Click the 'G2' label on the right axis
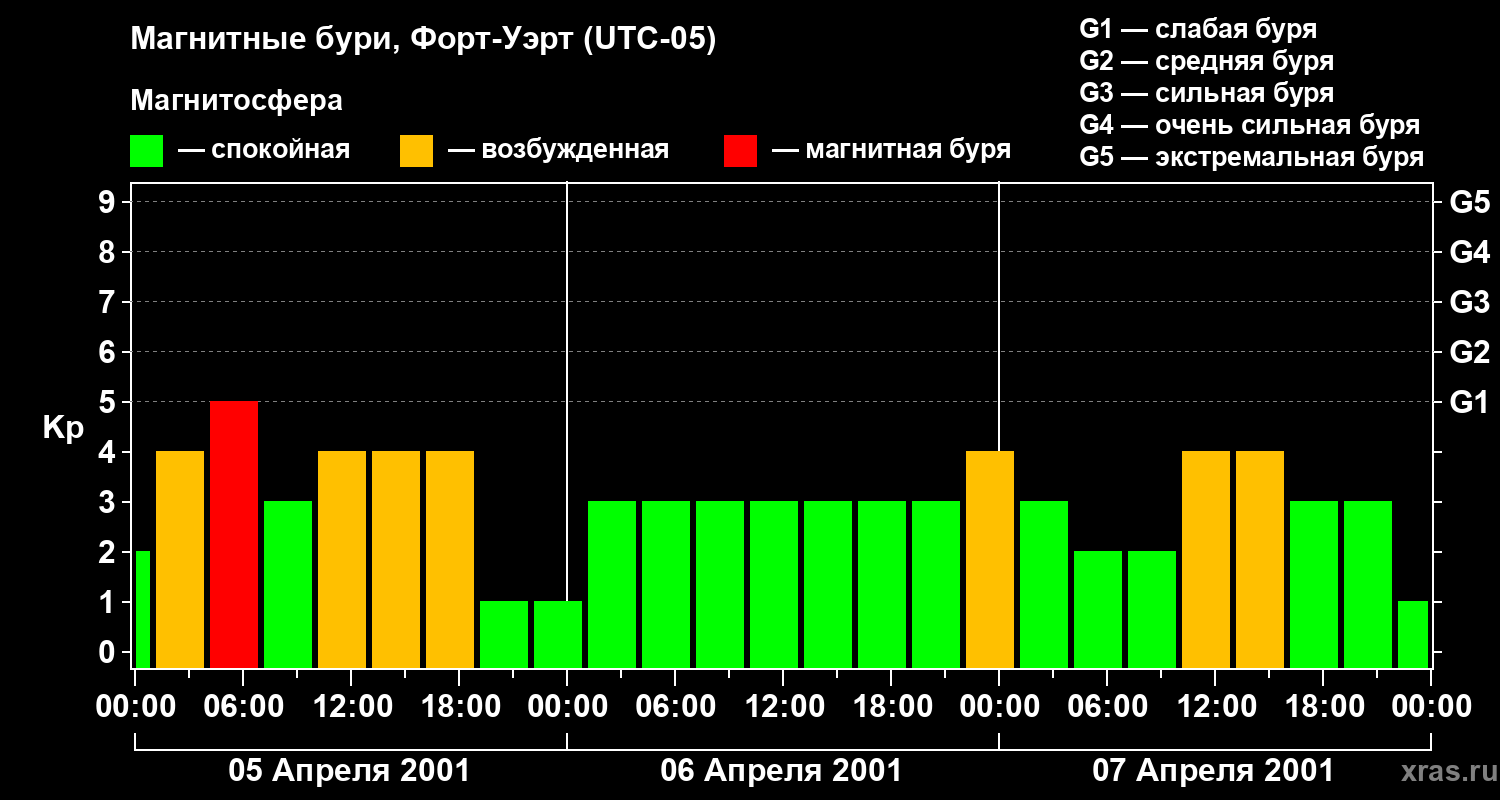This screenshot has width=1500, height=800. (1469, 352)
